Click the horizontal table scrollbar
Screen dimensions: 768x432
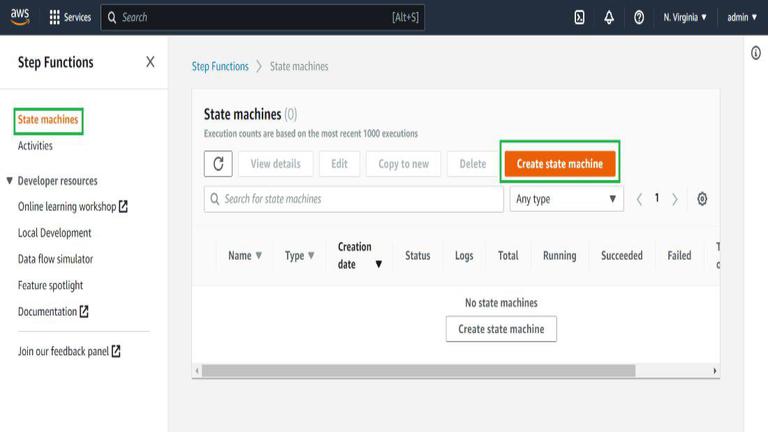tap(419, 371)
